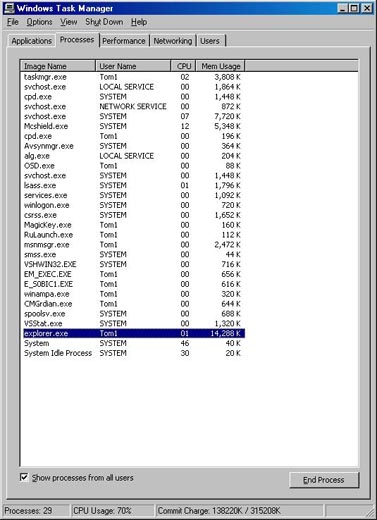Viewport: 377px width, 520px height.
Task: Toggle Show processes from all users checkbox
Action: point(24,477)
